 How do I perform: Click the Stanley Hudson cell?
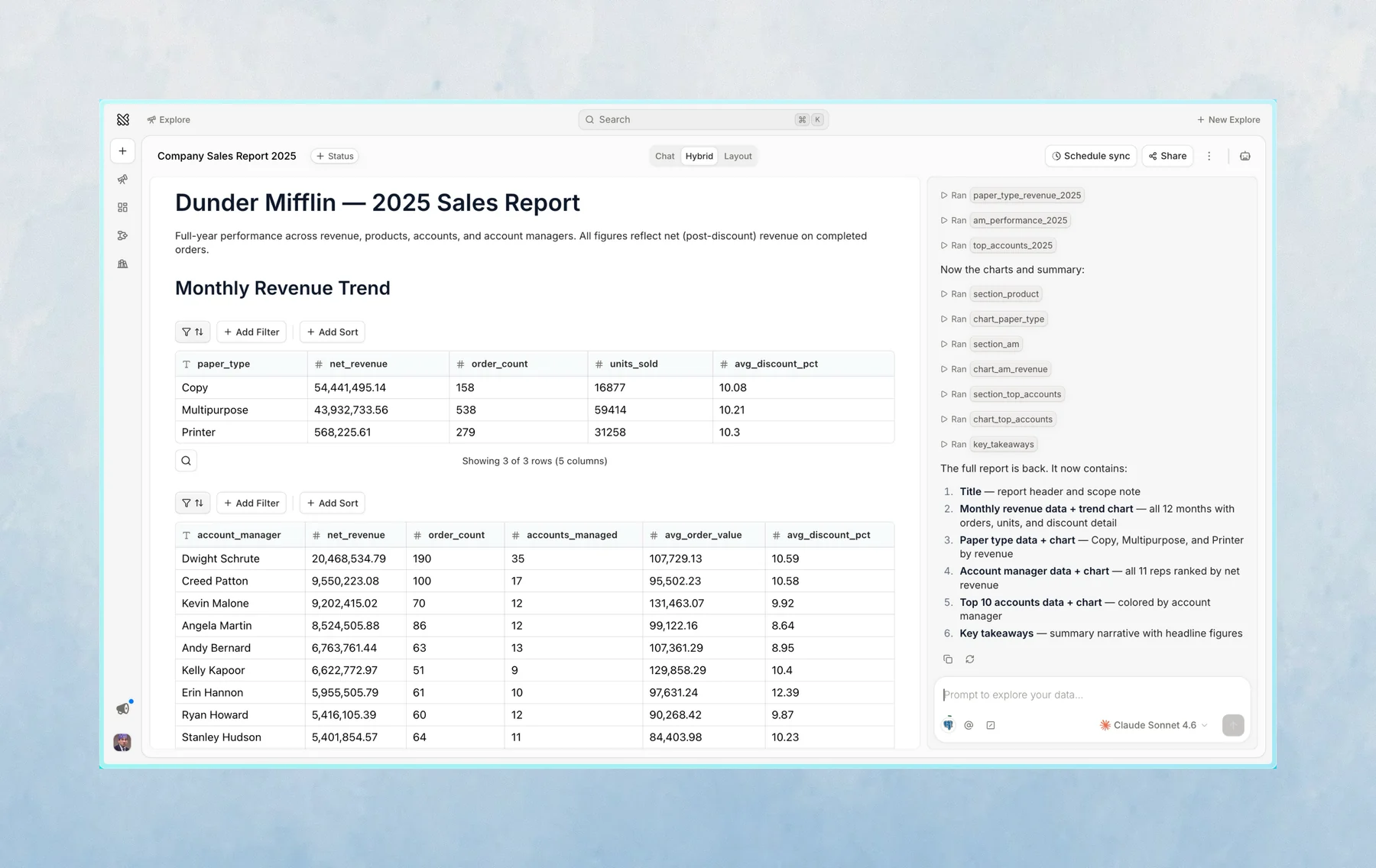click(x=240, y=737)
